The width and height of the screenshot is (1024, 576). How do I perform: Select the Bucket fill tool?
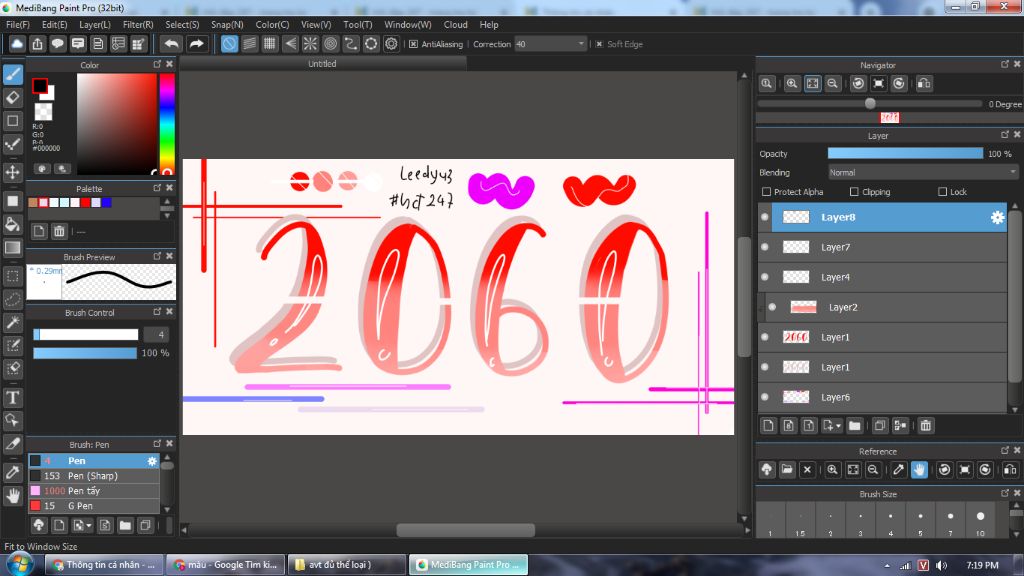pyautogui.click(x=13, y=224)
